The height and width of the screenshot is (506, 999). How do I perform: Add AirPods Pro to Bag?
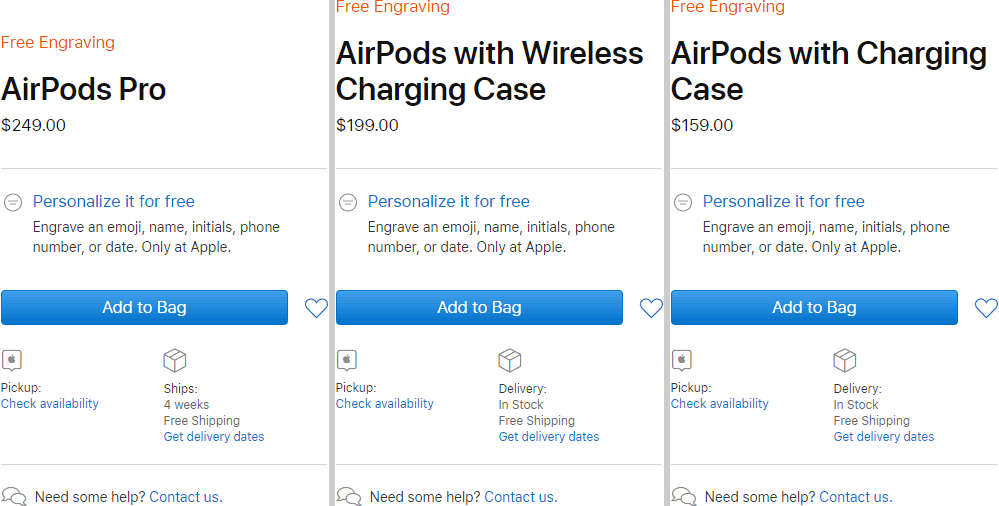tap(144, 308)
